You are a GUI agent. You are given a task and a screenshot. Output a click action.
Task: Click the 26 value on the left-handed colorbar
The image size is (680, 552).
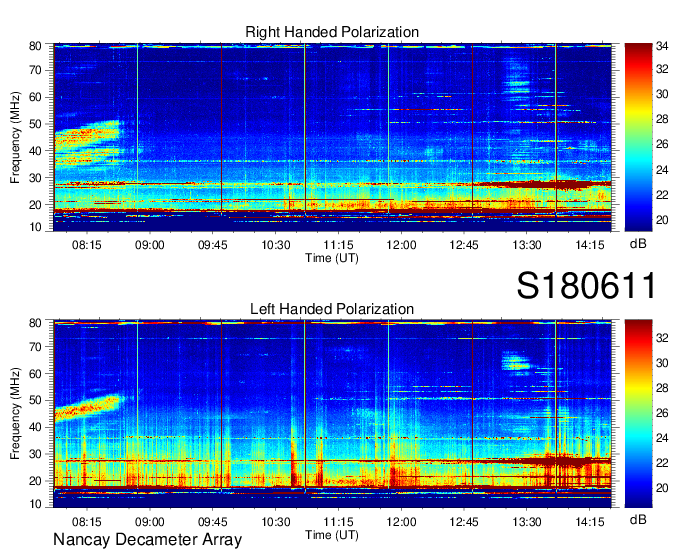(662, 413)
